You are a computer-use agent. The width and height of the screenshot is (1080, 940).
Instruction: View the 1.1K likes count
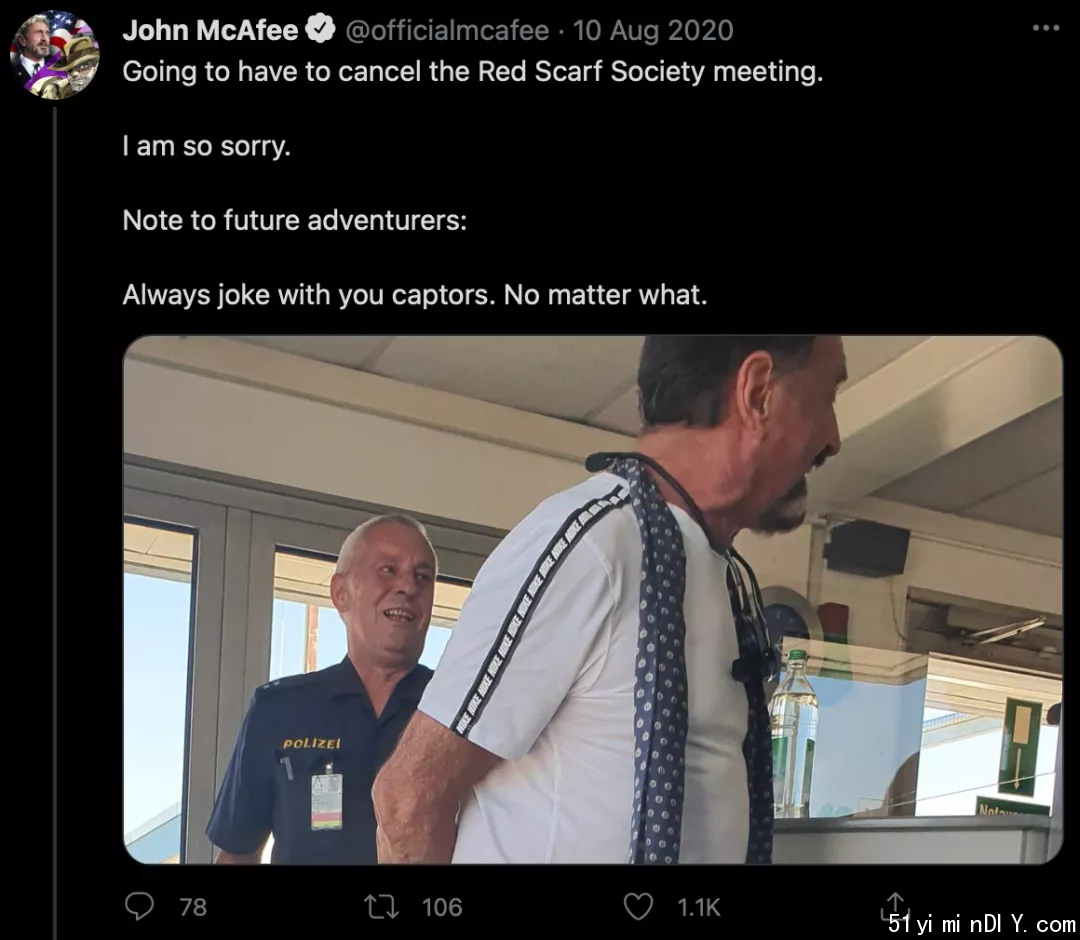click(x=698, y=907)
